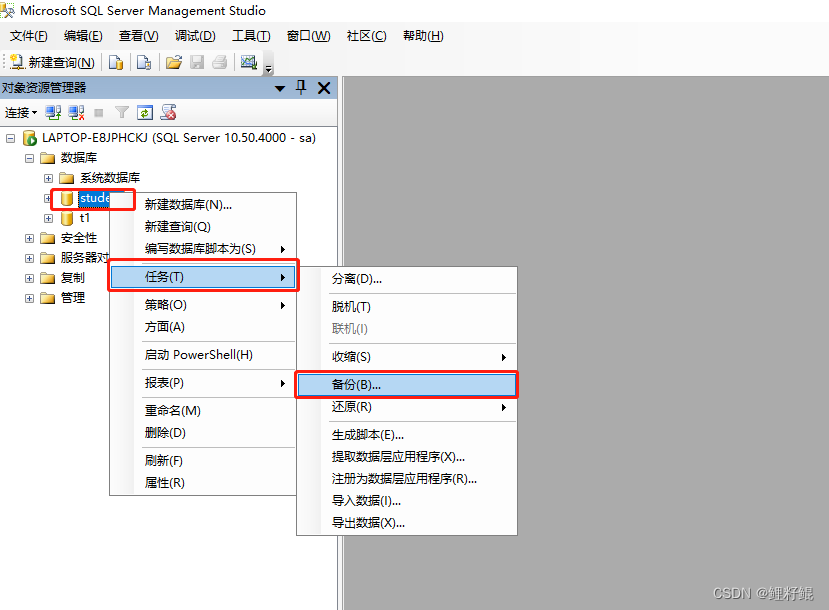Image resolution: width=829 pixels, height=610 pixels.
Task: Select the LAPTOP-E8JPHCKJ server tree item
Action: coord(179,138)
